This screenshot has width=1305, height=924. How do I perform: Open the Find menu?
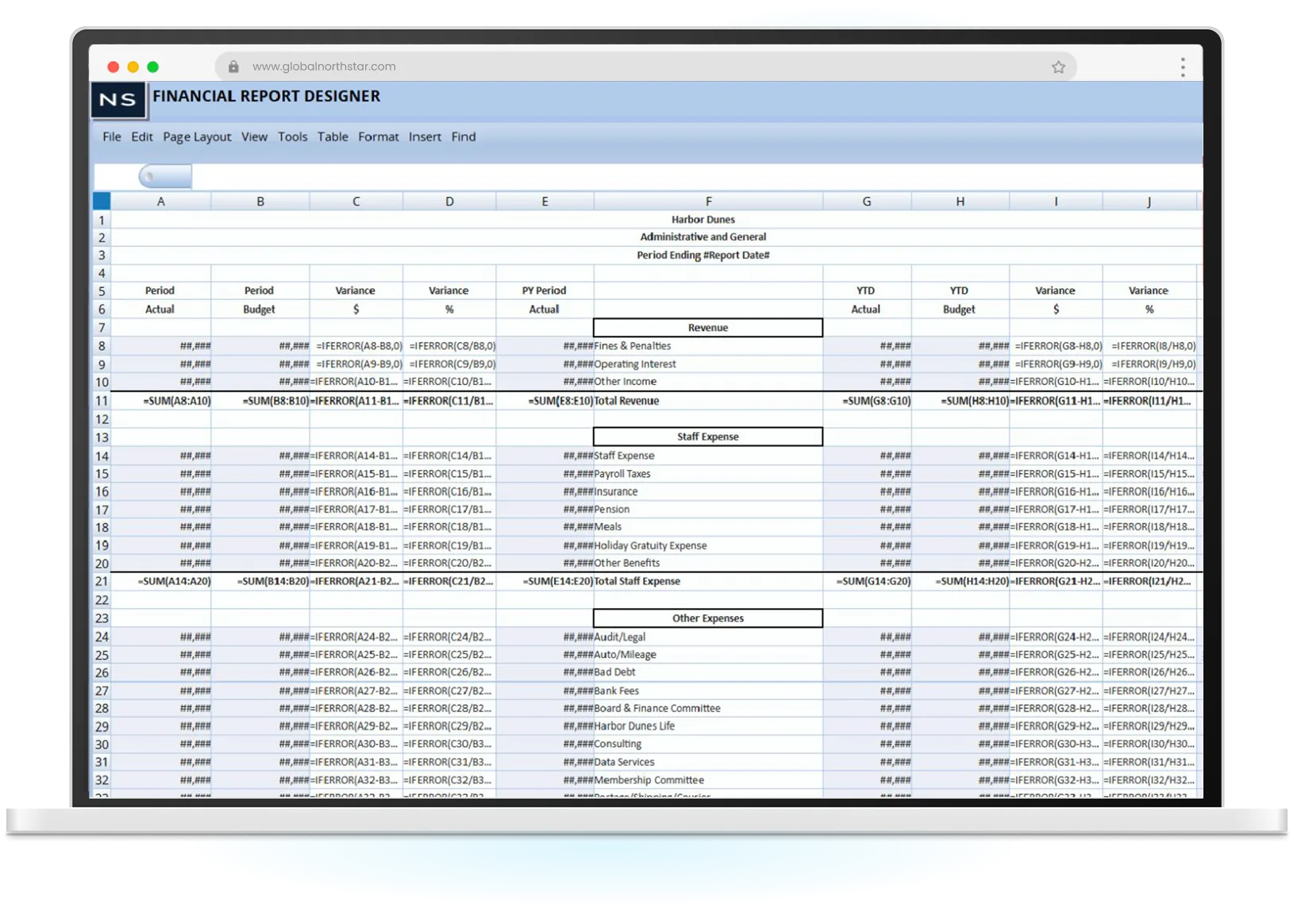click(464, 137)
